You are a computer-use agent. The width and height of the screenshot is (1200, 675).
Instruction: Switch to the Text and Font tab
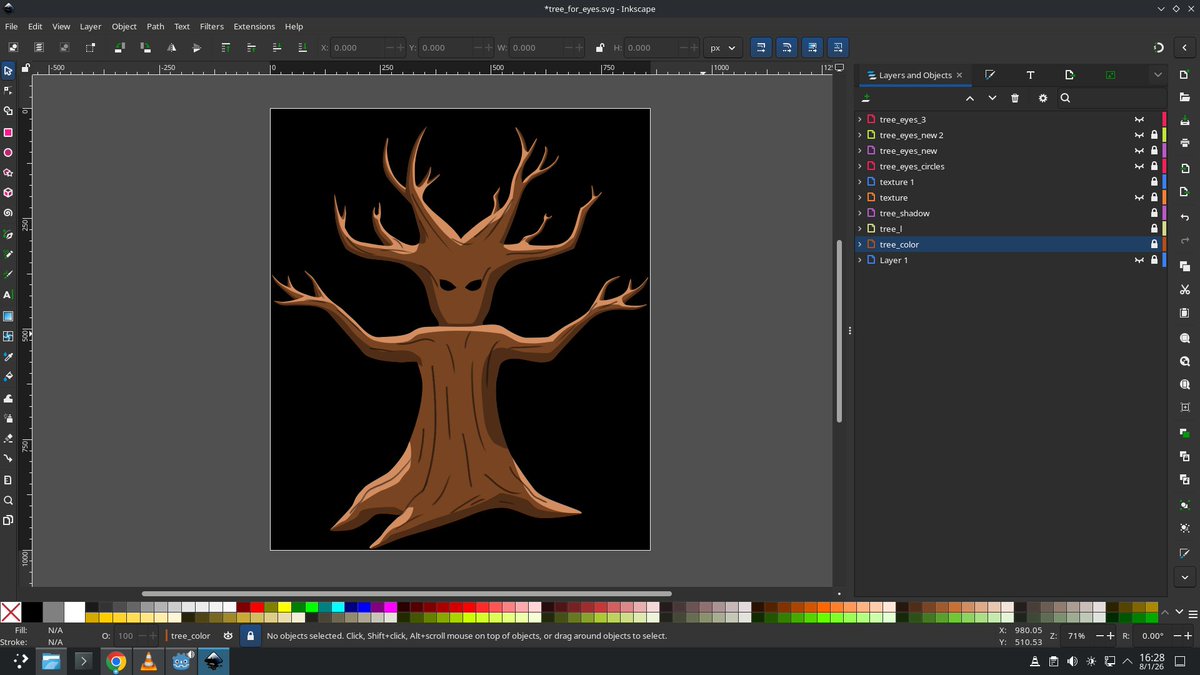(x=1030, y=75)
